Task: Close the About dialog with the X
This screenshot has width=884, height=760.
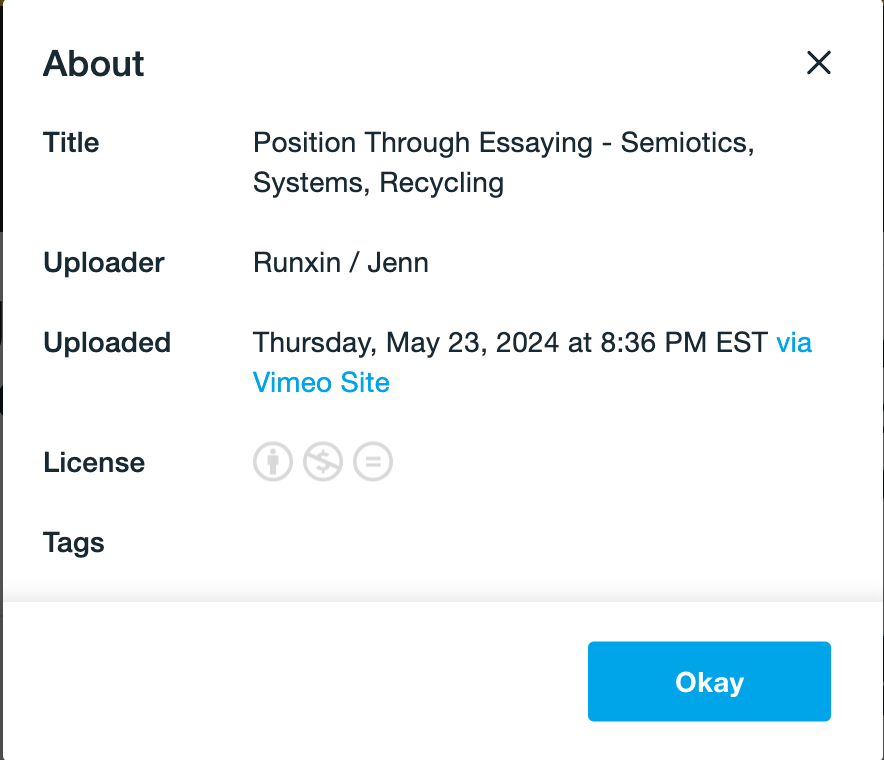Action: coord(819,63)
